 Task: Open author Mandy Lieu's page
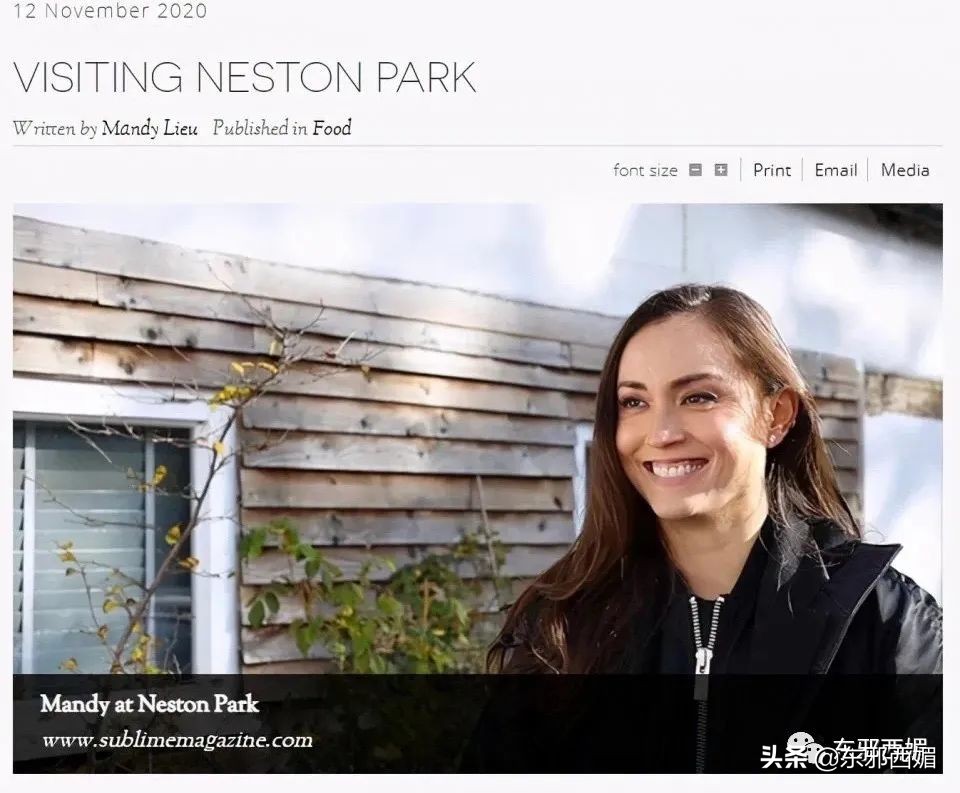[149, 128]
